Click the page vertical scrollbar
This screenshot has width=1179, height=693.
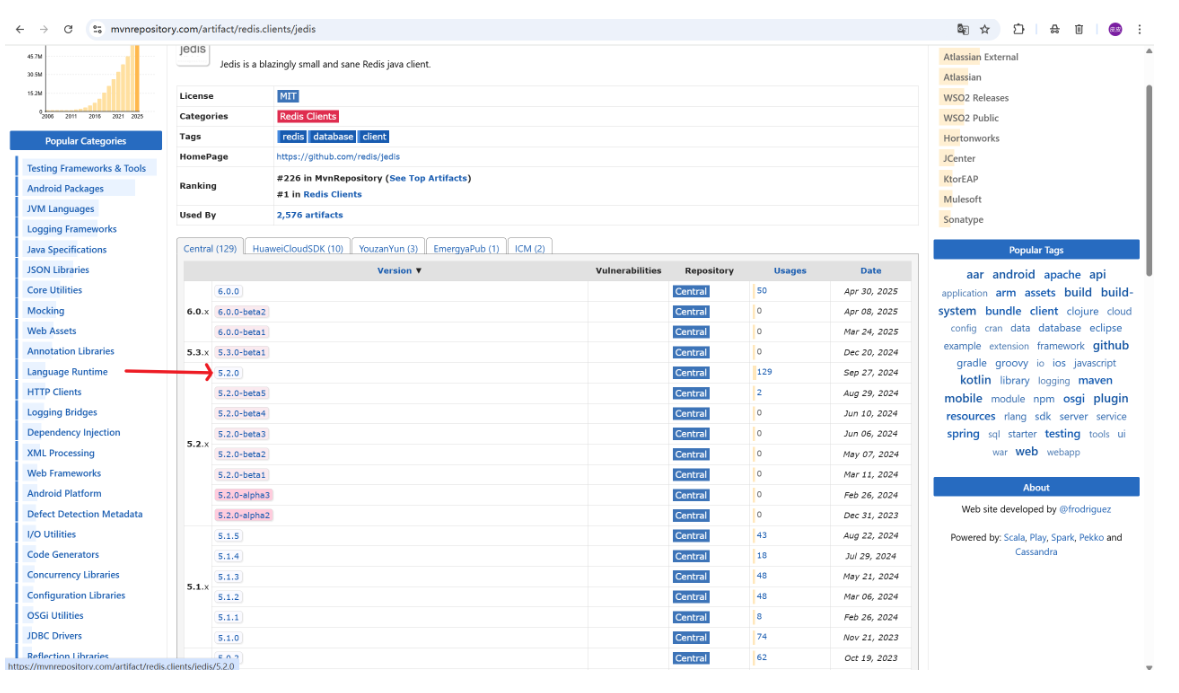point(1149,180)
